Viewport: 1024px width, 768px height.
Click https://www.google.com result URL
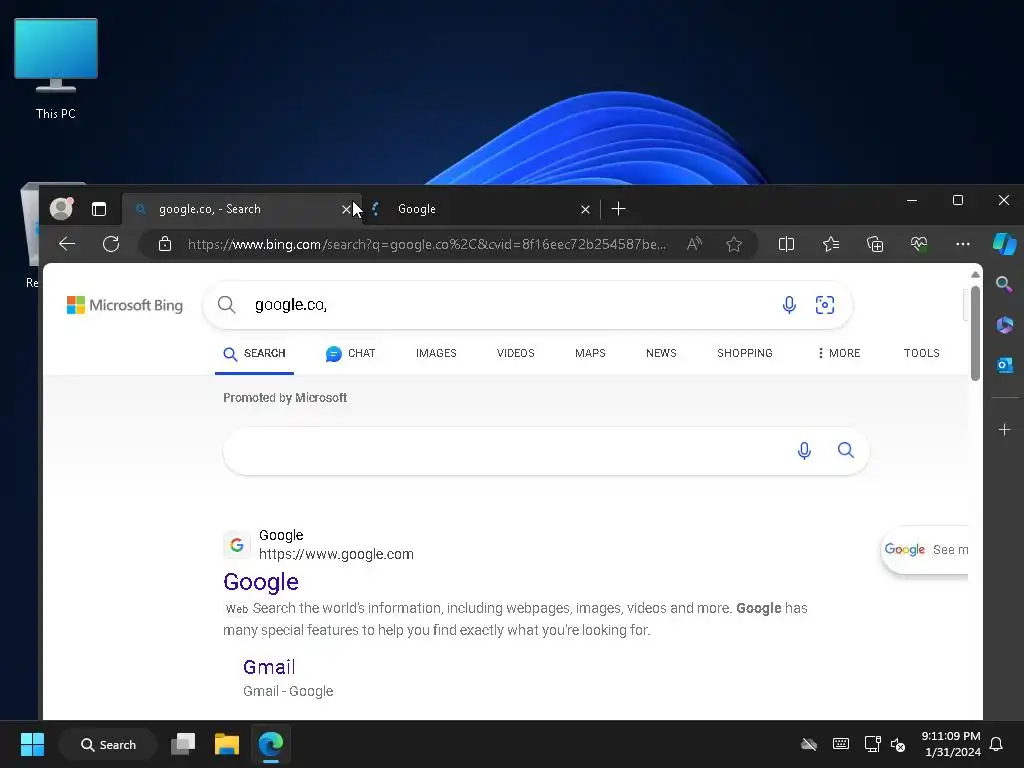click(x=336, y=554)
